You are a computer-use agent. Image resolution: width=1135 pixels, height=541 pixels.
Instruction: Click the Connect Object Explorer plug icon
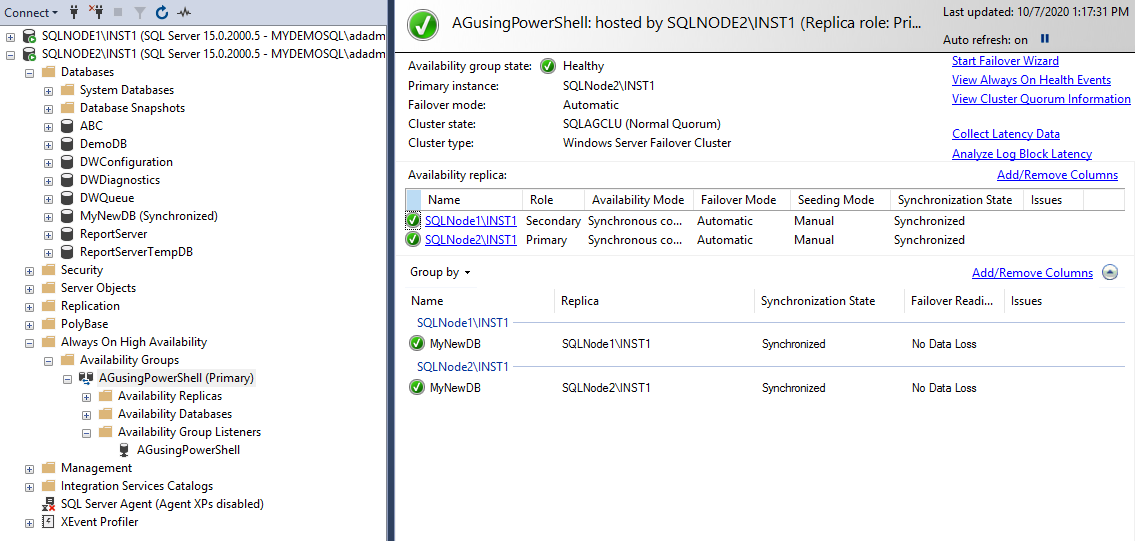coord(73,13)
